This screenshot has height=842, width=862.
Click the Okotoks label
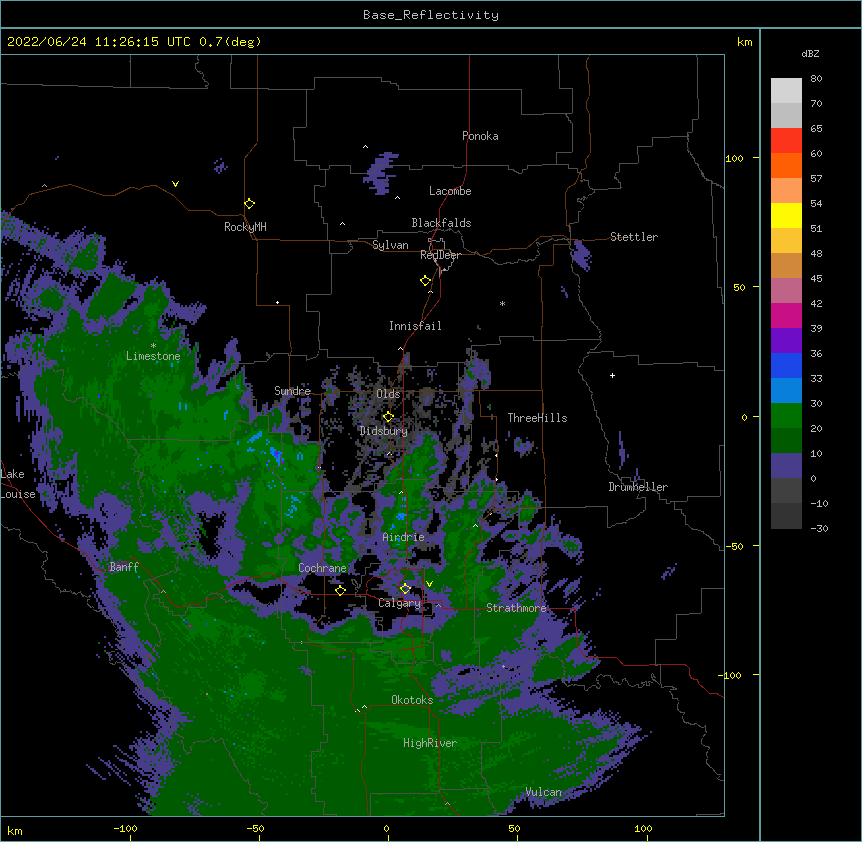click(x=412, y=700)
